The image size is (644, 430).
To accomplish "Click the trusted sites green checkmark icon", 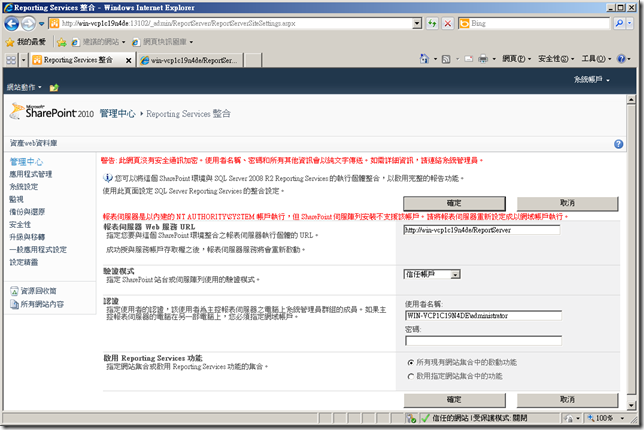I will [426, 418].
